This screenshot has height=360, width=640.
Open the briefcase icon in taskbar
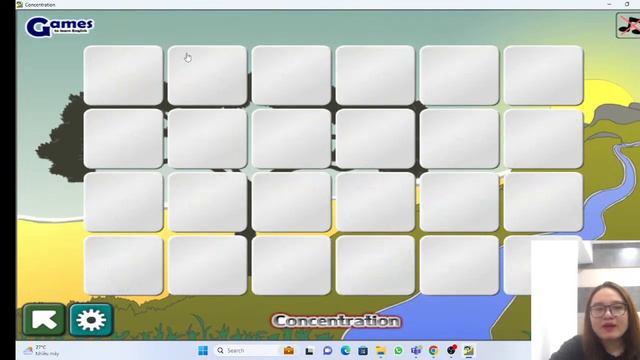[289, 351]
